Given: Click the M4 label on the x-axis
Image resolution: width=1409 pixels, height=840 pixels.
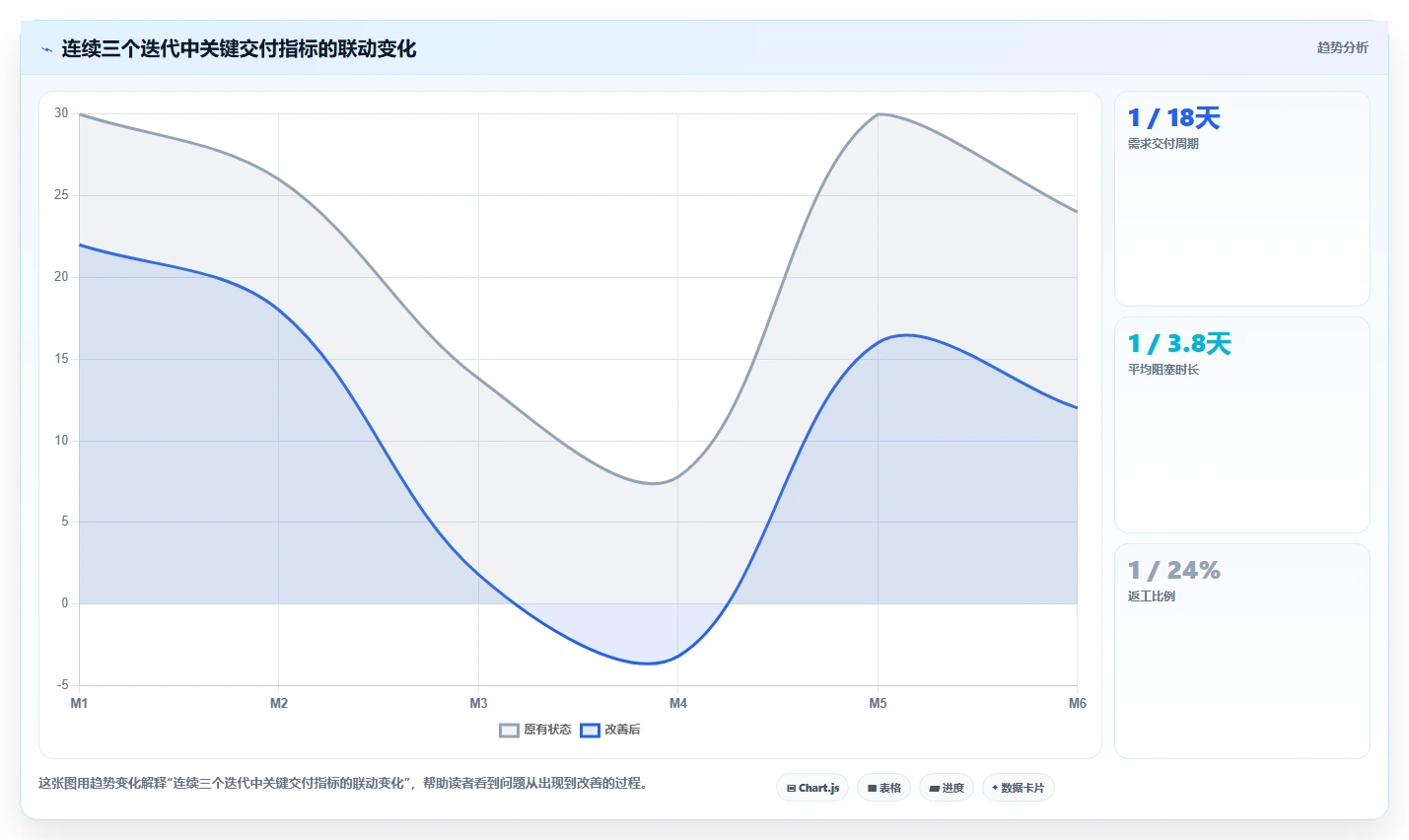Looking at the screenshot, I should pos(678,703).
